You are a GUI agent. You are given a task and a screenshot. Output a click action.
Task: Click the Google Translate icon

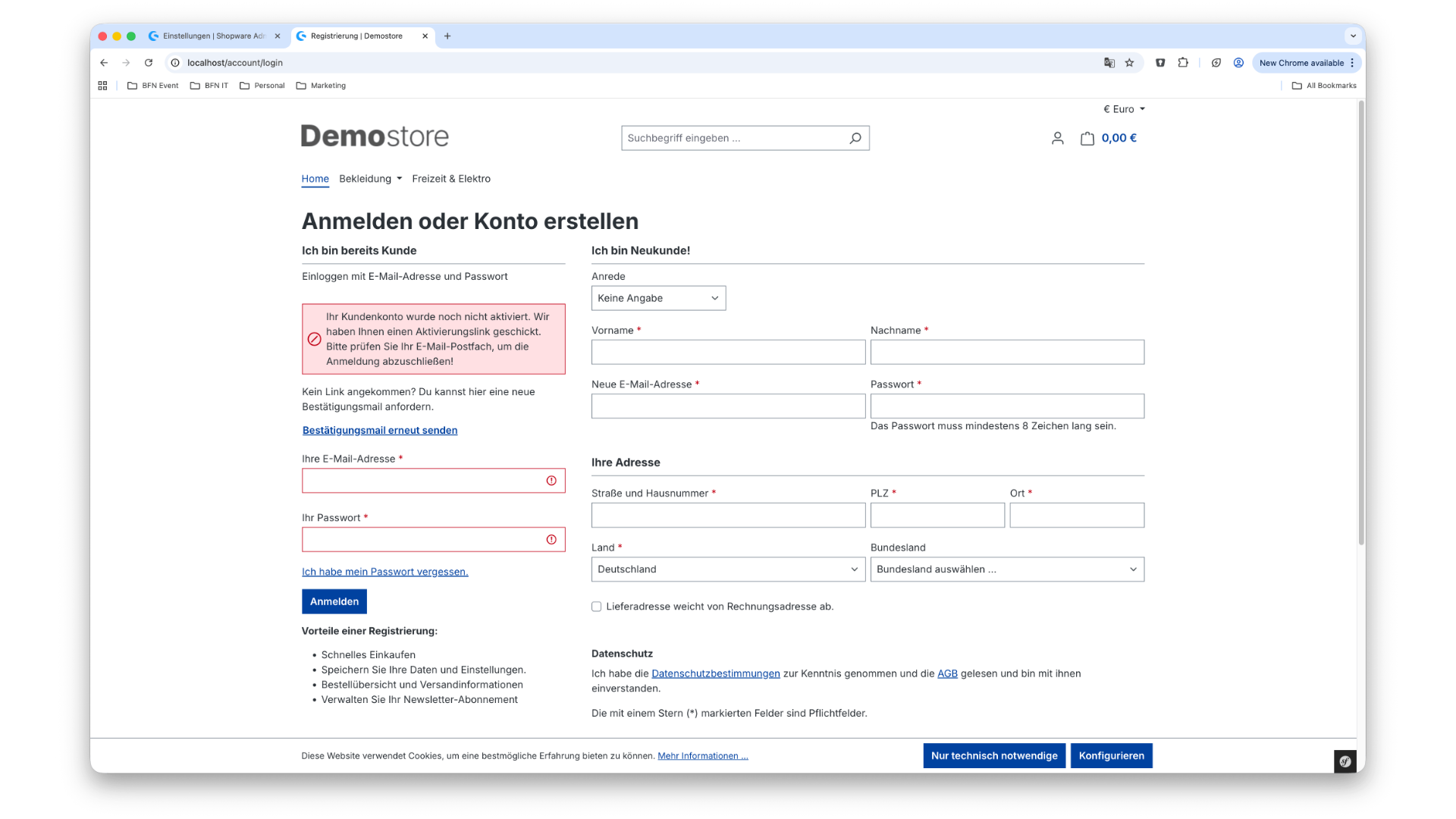pos(1109,63)
